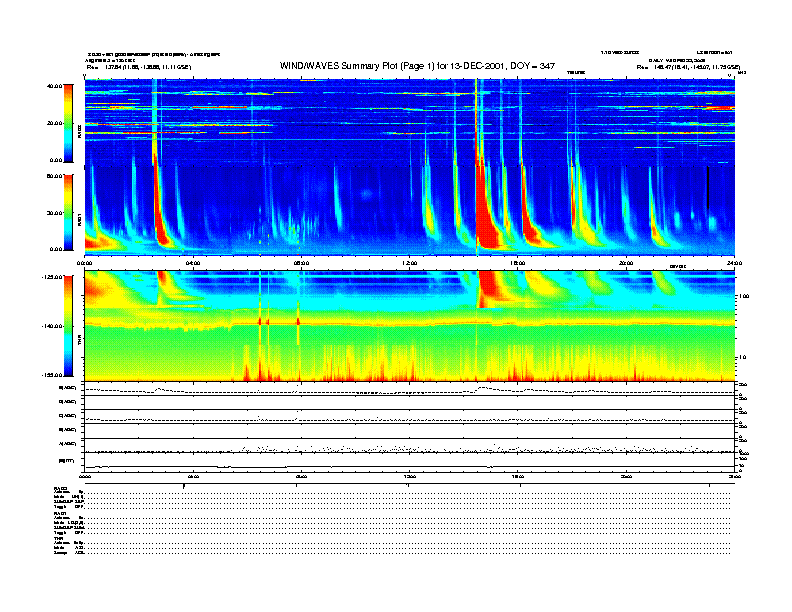Screen dimensions: 792x612
Task: Click the 40.00 value on top color scale
Action: pyautogui.click(x=54, y=87)
